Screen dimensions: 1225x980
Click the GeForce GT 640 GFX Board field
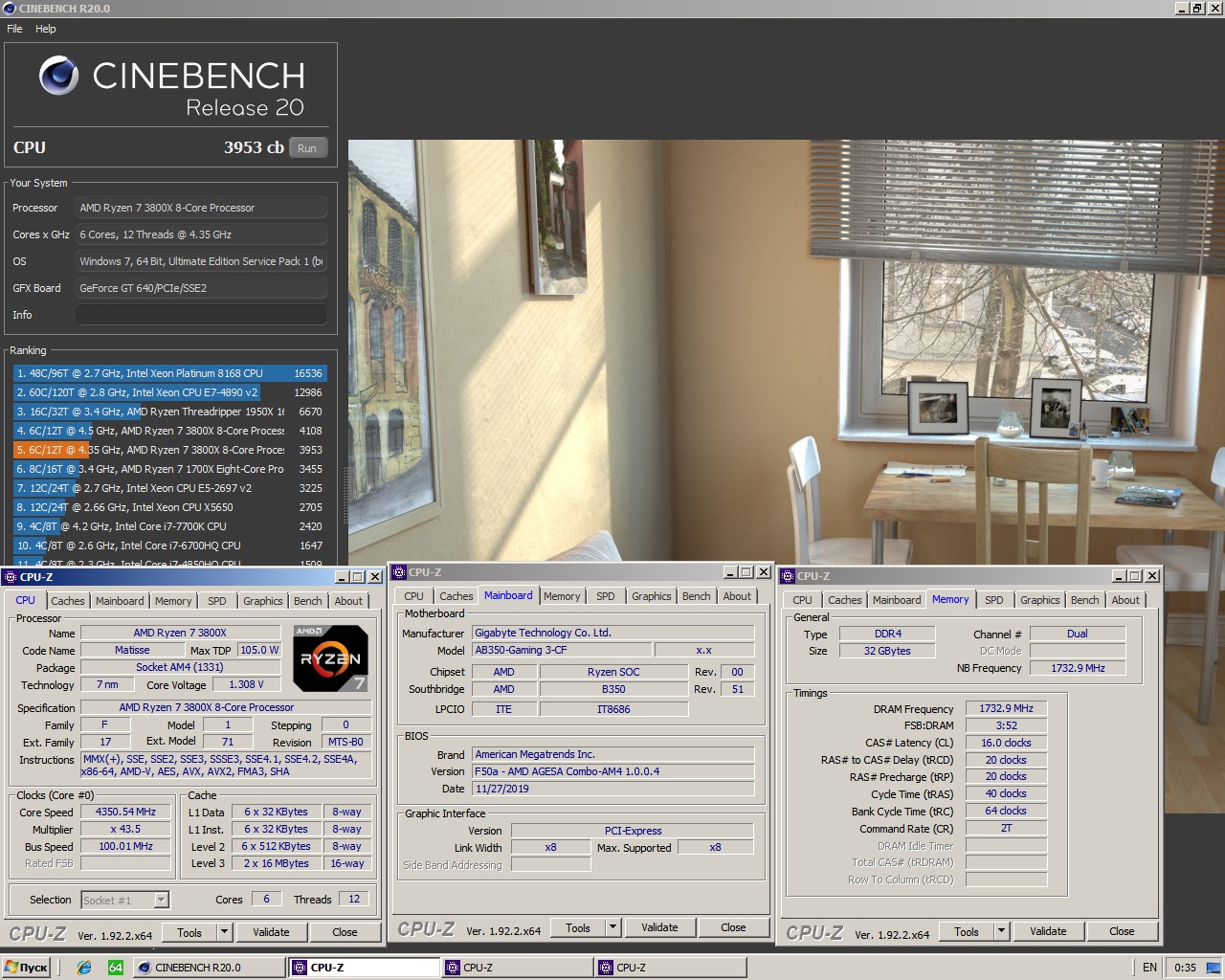coord(201,288)
